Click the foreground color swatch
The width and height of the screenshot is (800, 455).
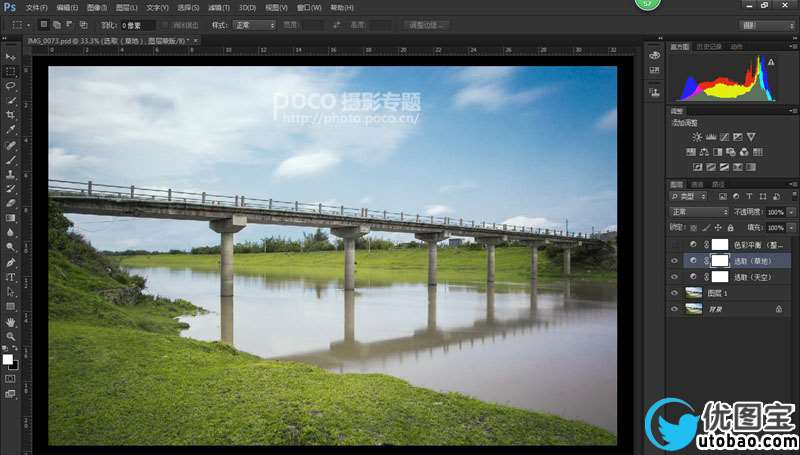8,358
